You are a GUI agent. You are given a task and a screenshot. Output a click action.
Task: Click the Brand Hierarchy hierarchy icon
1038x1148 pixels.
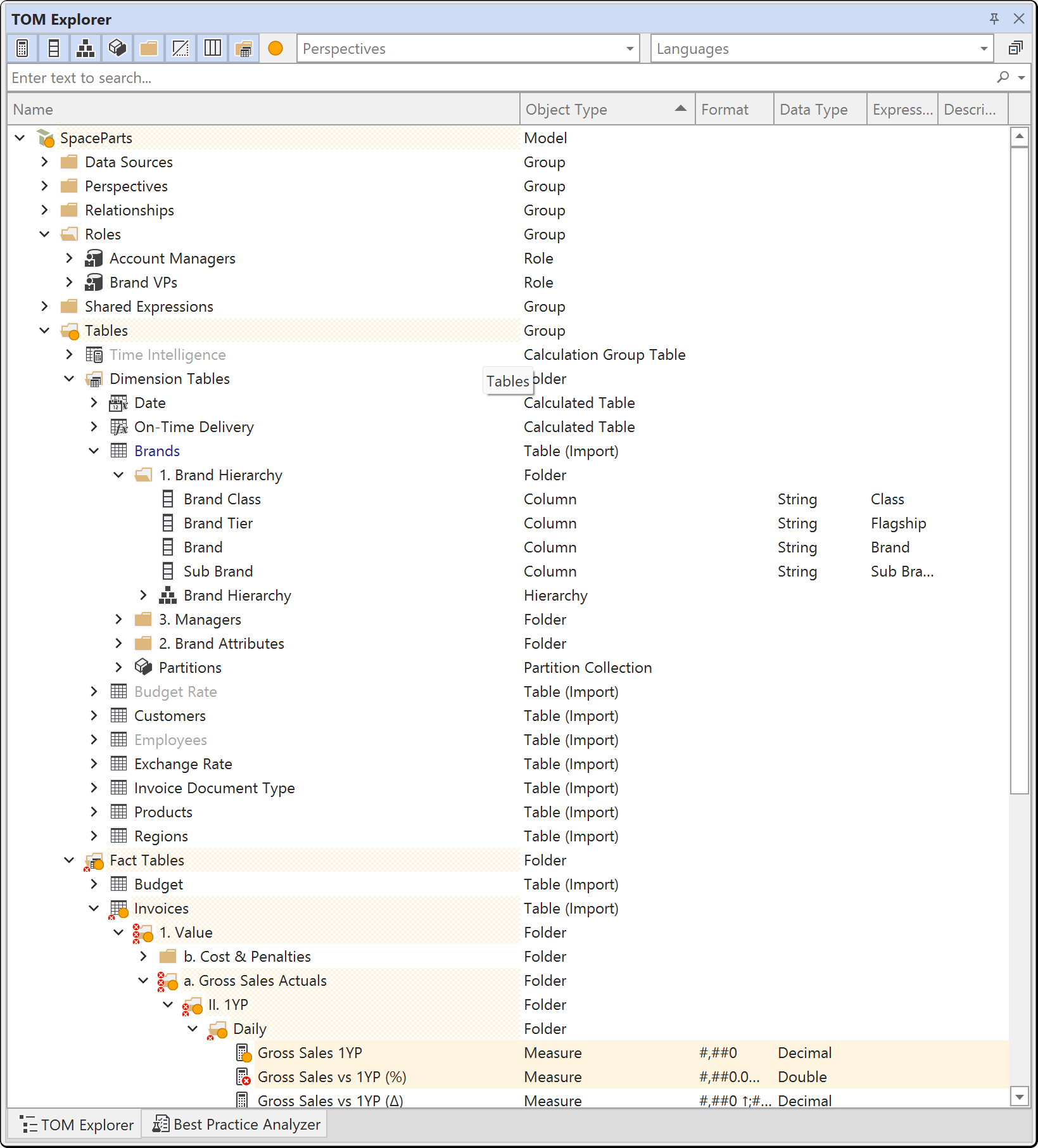(168, 596)
